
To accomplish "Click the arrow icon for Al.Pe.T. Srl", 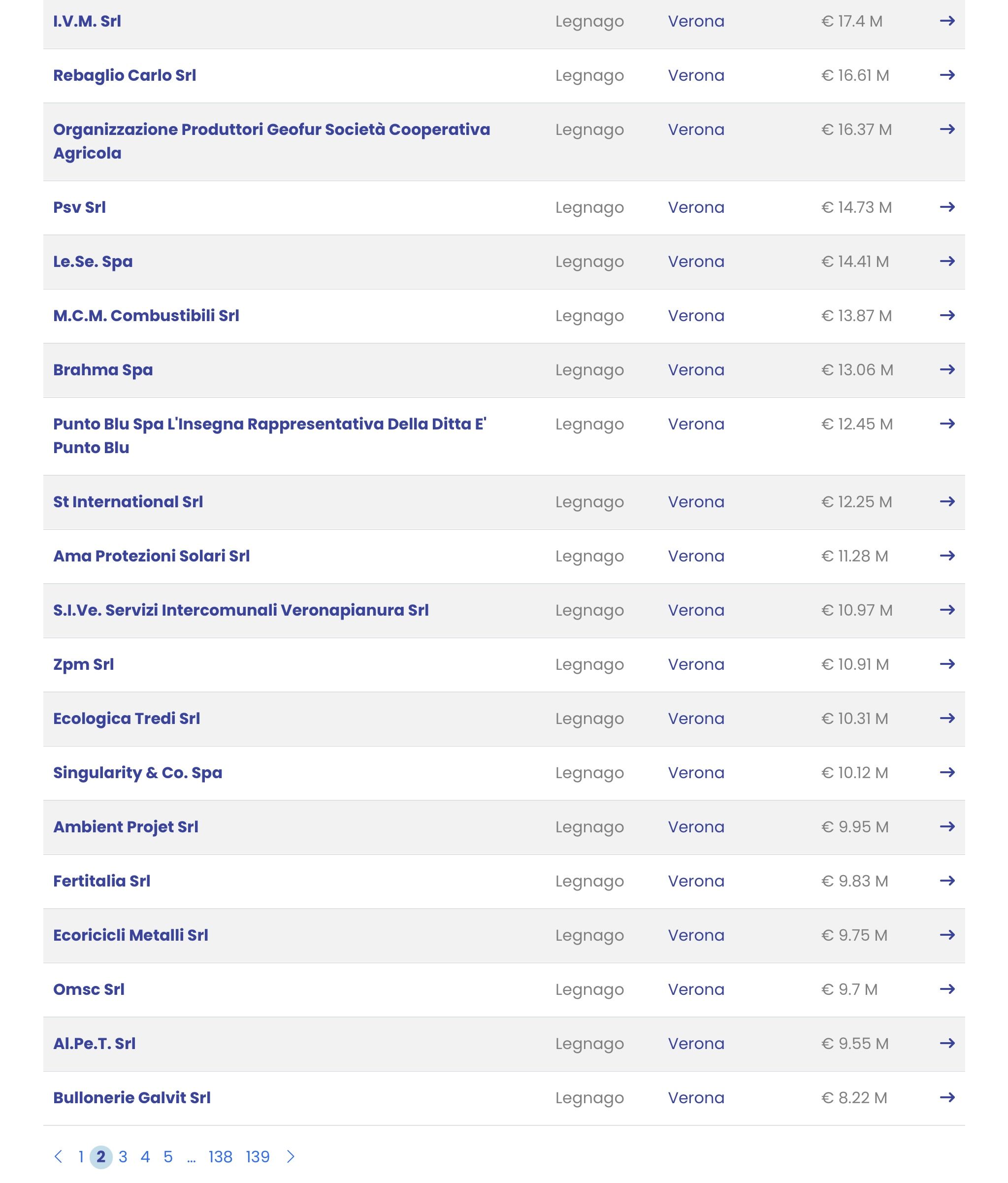I will click(947, 1044).
